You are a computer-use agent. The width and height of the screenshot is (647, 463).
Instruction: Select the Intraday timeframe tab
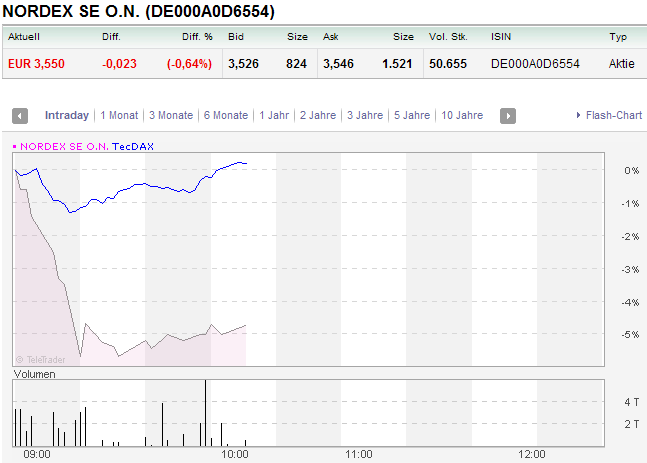point(67,115)
